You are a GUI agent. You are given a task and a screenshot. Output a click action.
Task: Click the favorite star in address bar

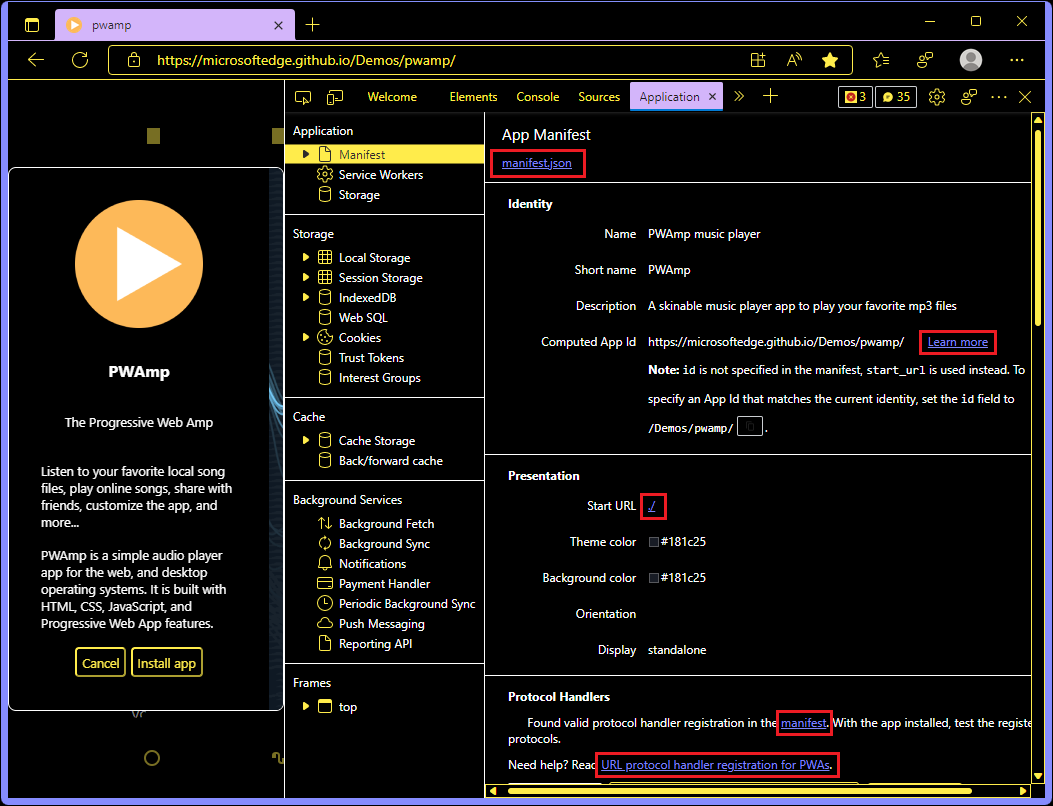click(830, 60)
